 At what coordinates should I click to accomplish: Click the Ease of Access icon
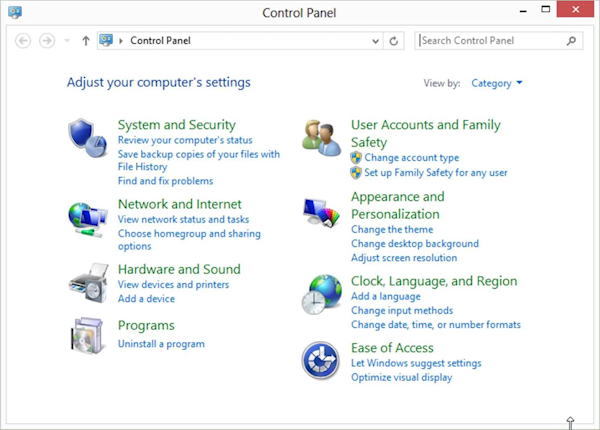click(322, 361)
